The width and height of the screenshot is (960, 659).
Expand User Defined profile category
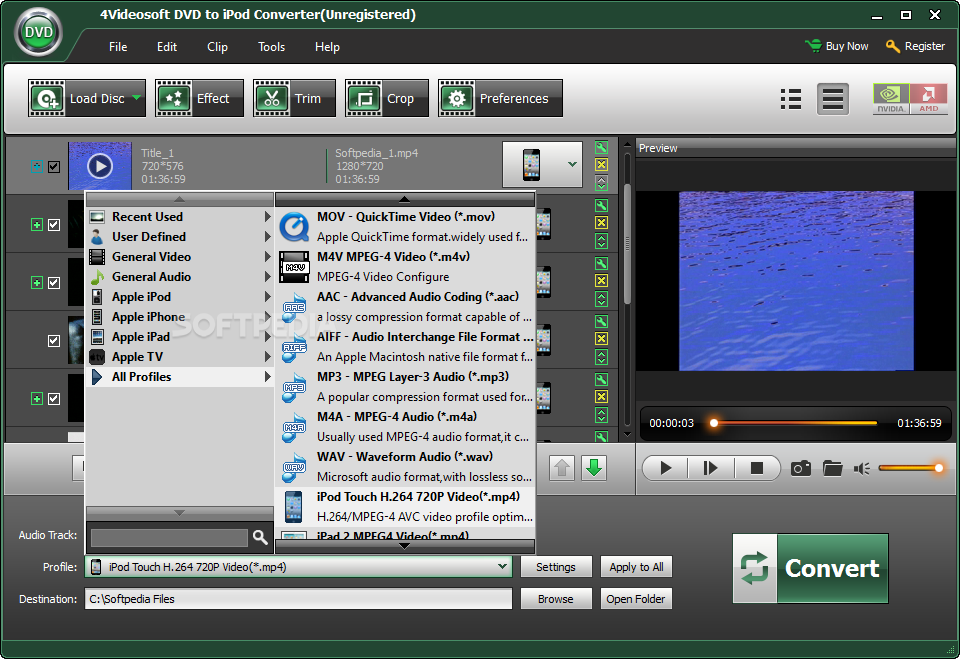click(179, 237)
